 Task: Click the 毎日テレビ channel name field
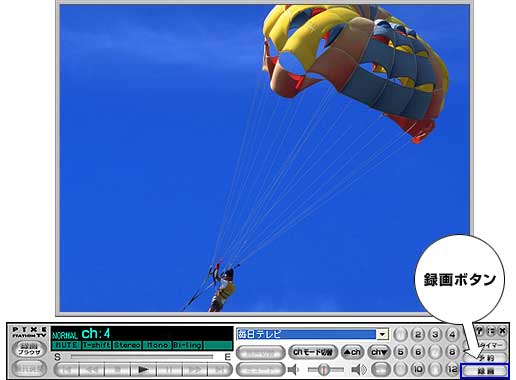(306, 334)
